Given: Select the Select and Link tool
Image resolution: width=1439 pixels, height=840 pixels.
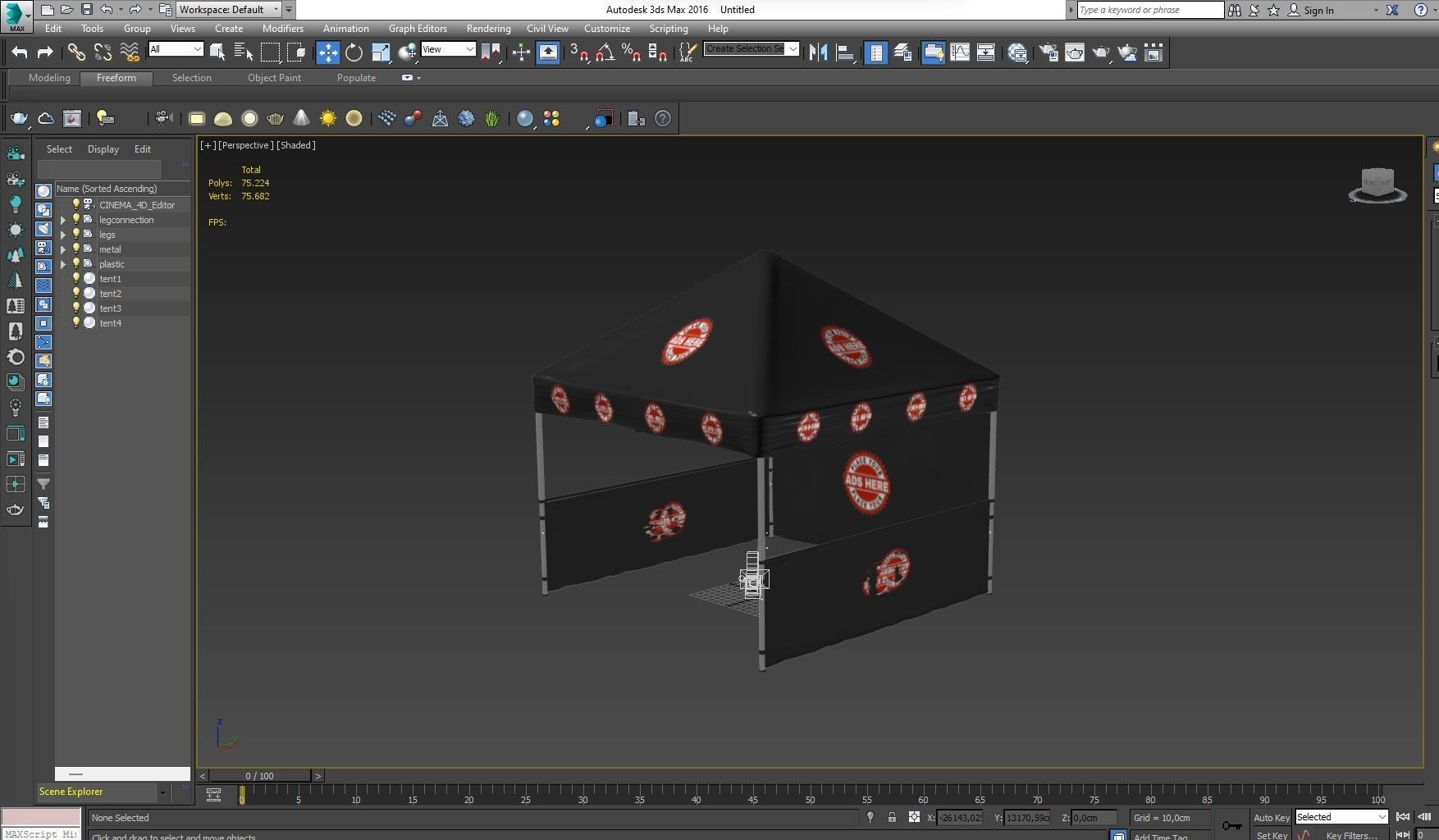Looking at the screenshot, I should 76,52.
